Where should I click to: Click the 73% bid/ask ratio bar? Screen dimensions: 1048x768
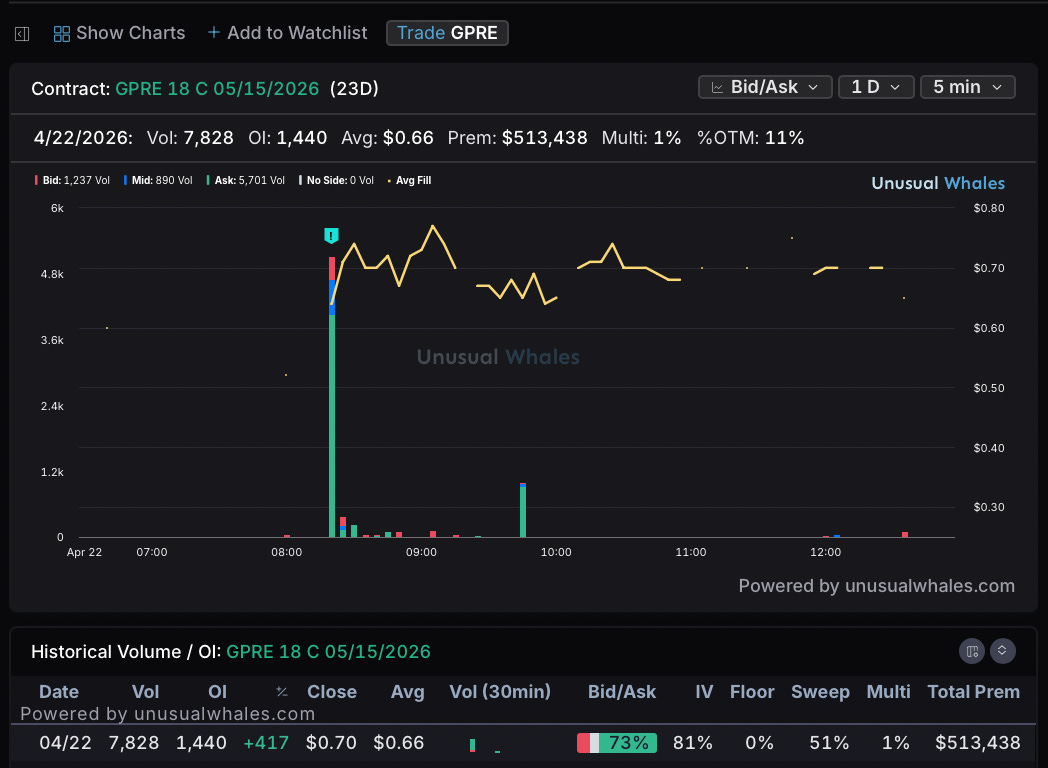click(x=617, y=743)
